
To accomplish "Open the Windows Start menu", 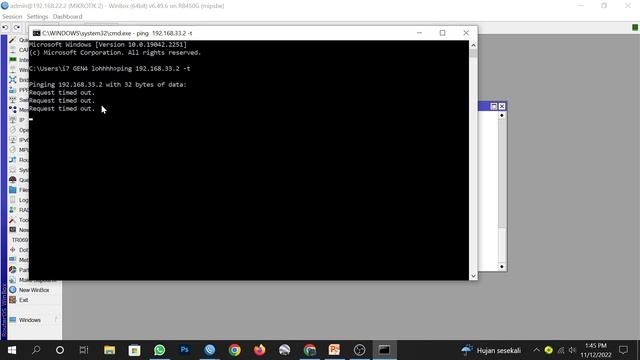I will 11,350.
